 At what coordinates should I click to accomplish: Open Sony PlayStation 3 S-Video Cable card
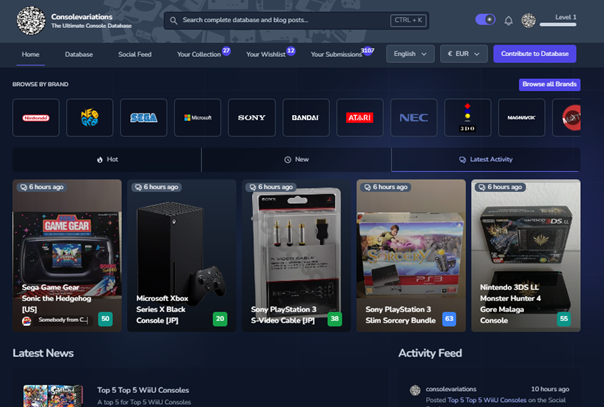pos(296,255)
